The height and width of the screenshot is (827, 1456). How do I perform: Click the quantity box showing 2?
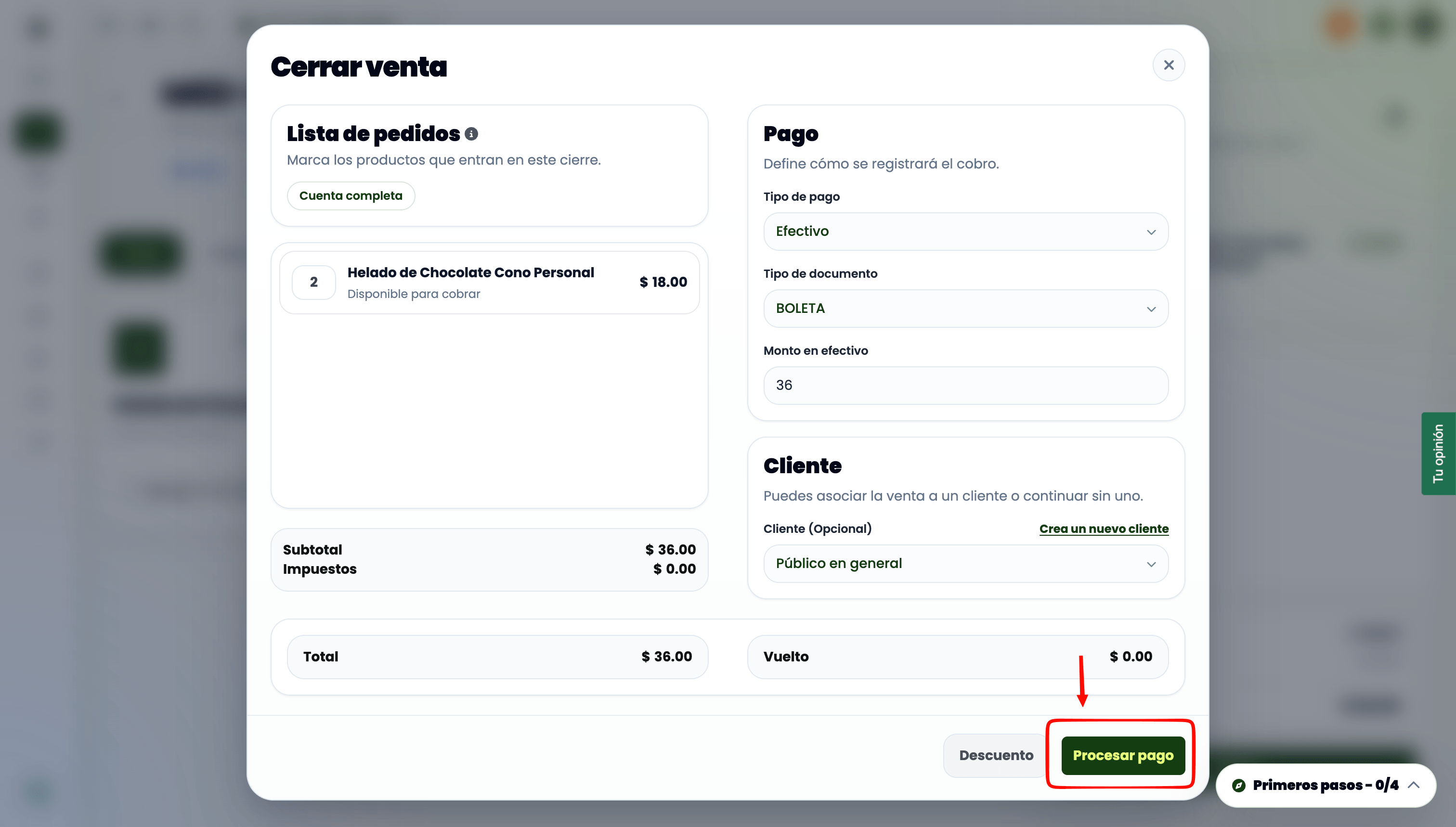pyautogui.click(x=313, y=282)
